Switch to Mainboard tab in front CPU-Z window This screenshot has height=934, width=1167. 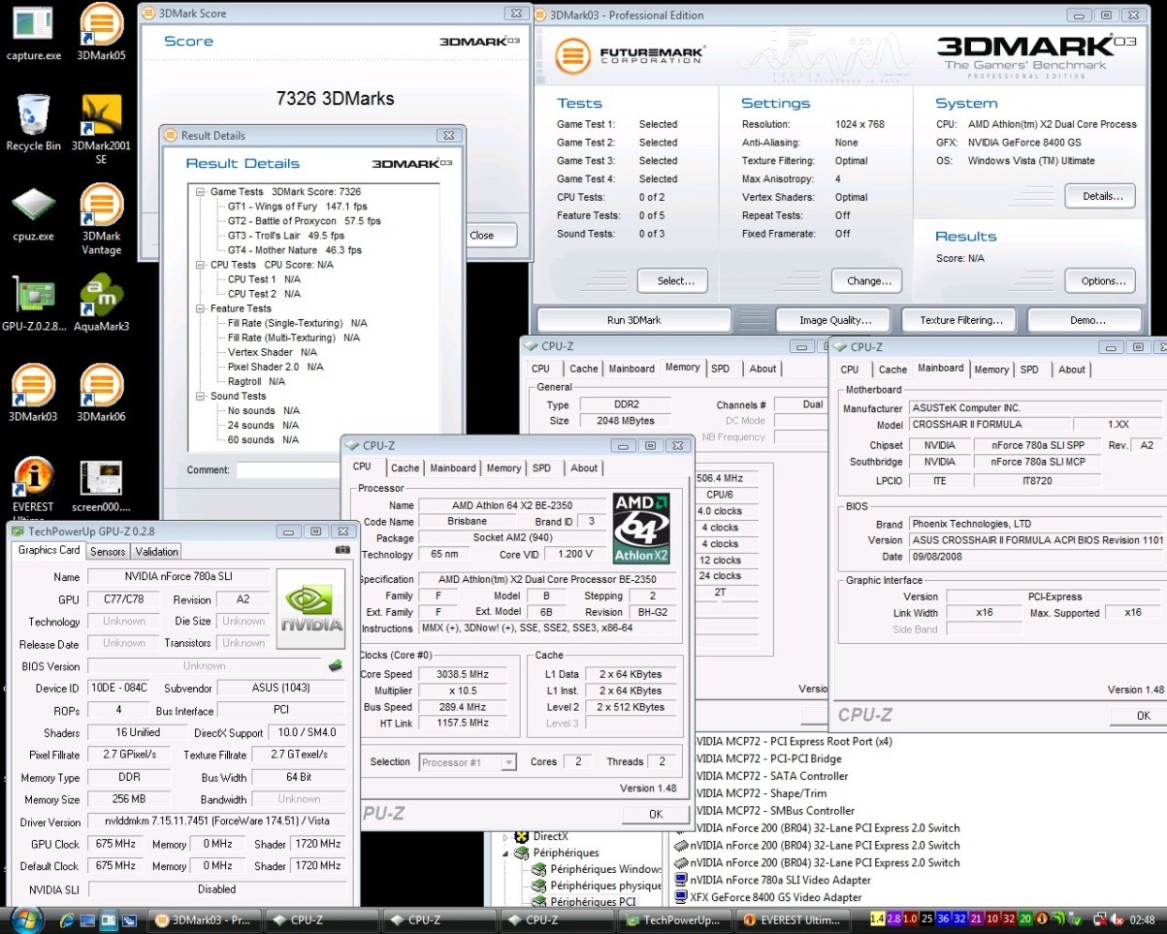pos(453,468)
